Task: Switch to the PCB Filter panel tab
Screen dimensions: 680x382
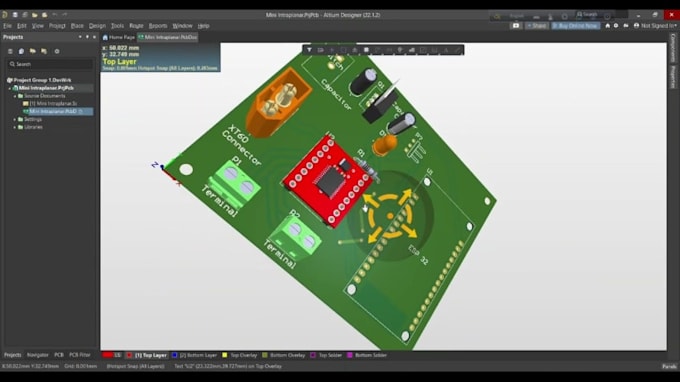Action: click(80, 355)
